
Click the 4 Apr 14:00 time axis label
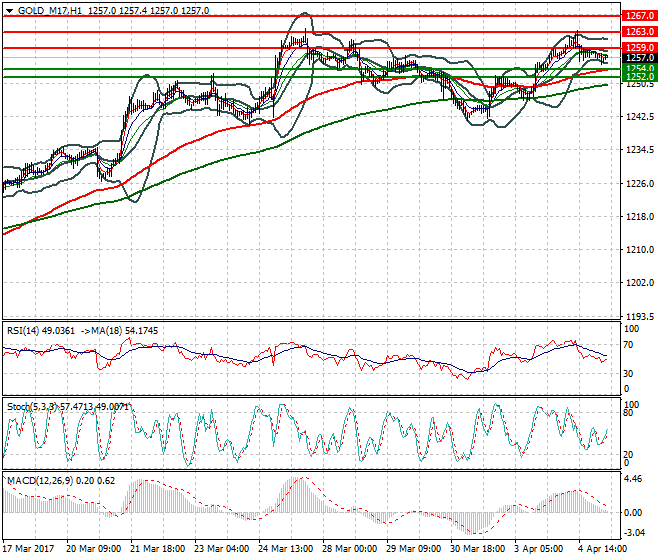click(x=602, y=549)
